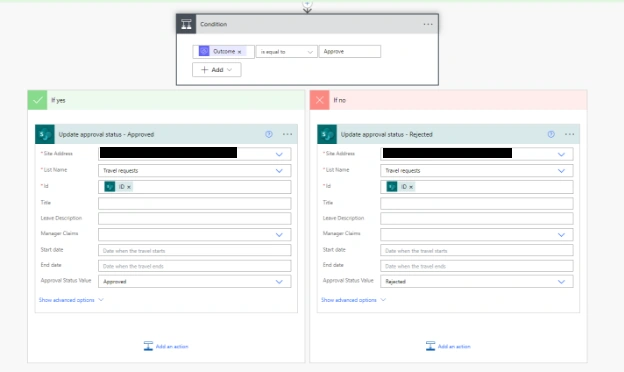
Task: Click the If no branch header
Action: (x=448, y=100)
